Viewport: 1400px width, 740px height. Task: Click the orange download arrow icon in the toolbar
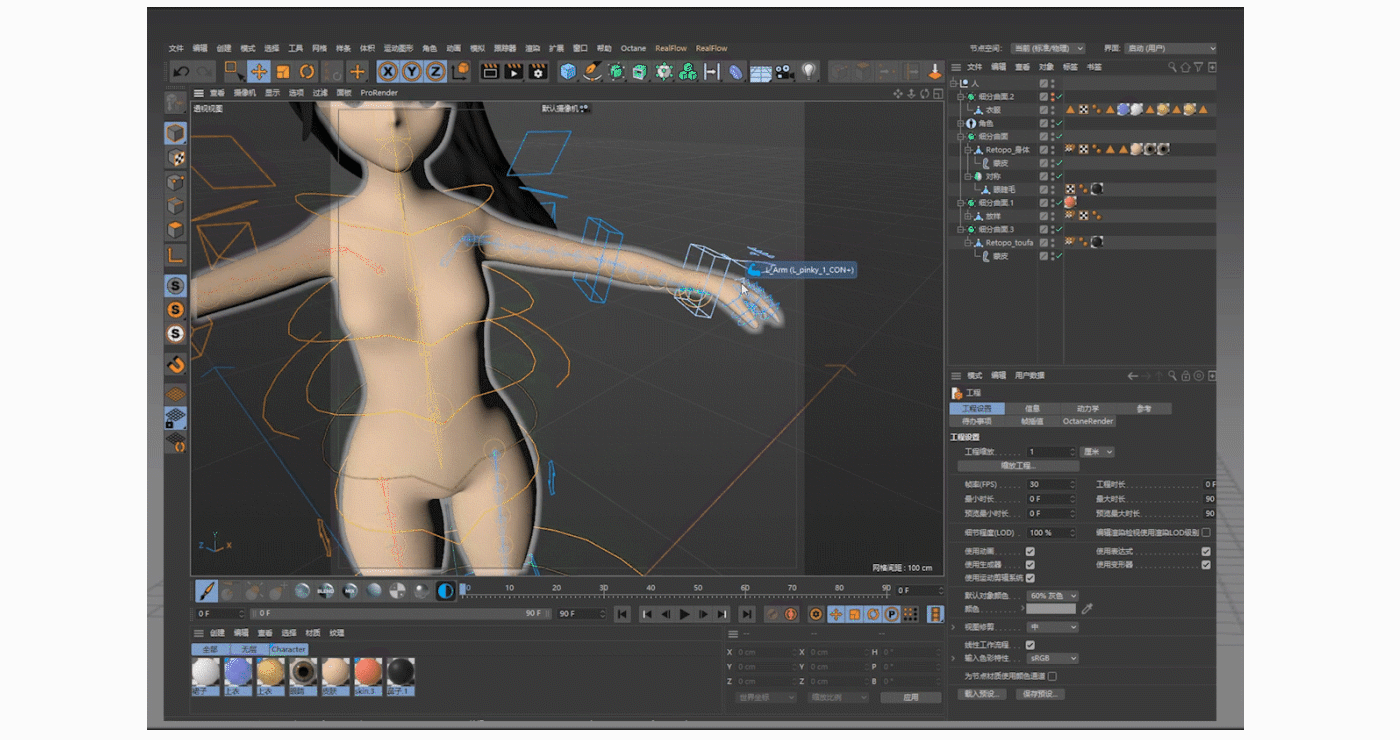click(x=935, y=72)
